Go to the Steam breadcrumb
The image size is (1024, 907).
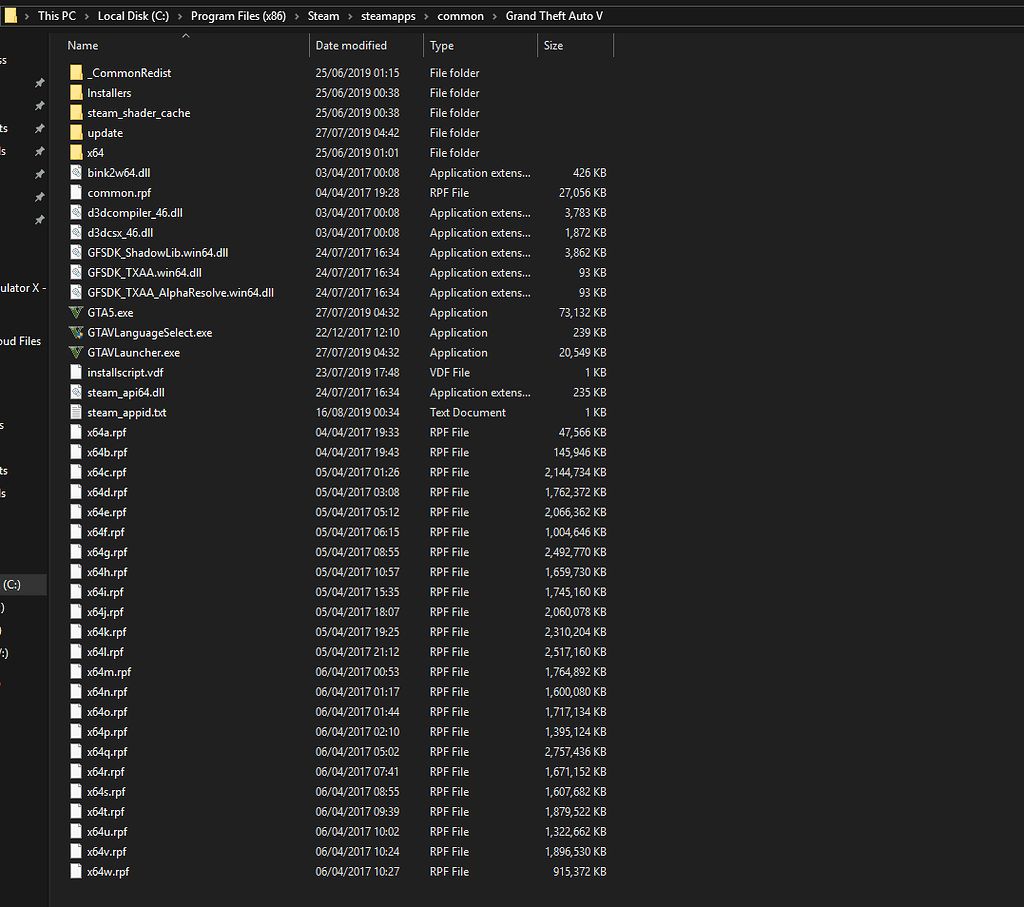pyautogui.click(x=323, y=16)
